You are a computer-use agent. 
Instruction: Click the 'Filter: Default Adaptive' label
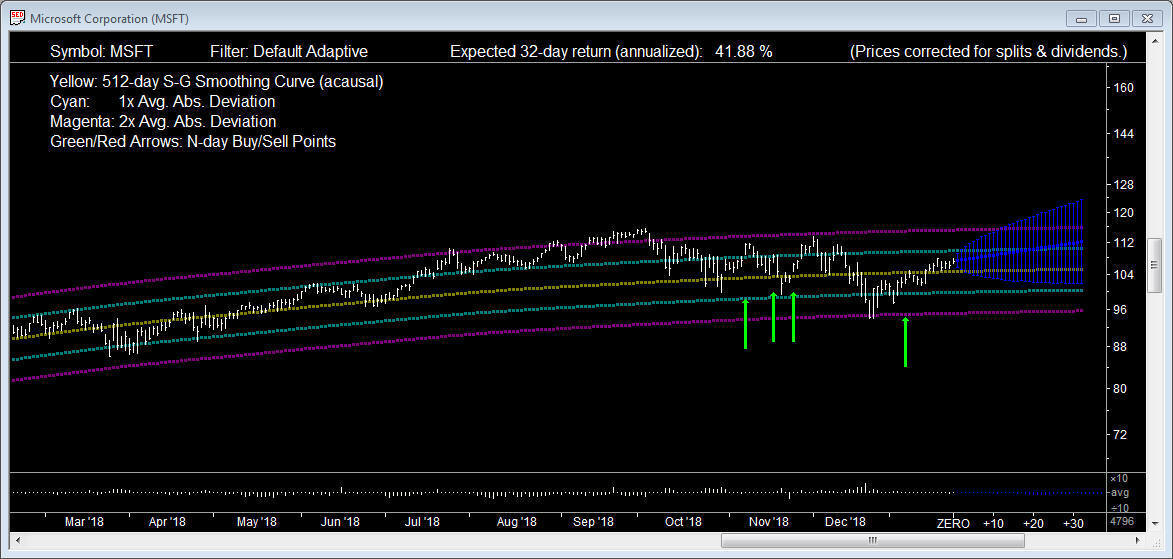290,52
